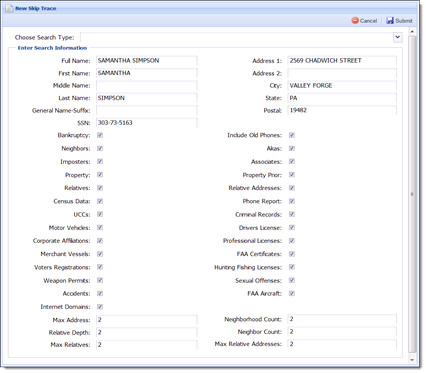Uncheck the Bankruptcy checkbox
The image size is (426, 373).
(100, 135)
